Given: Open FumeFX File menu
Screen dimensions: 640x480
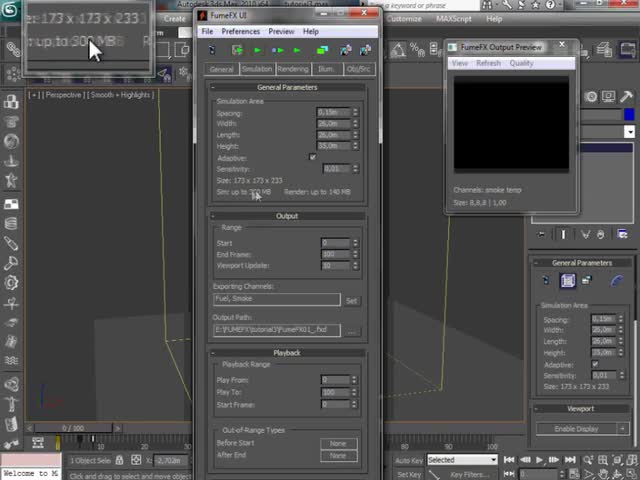Looking at the screenshot, I should pos(207,31).
